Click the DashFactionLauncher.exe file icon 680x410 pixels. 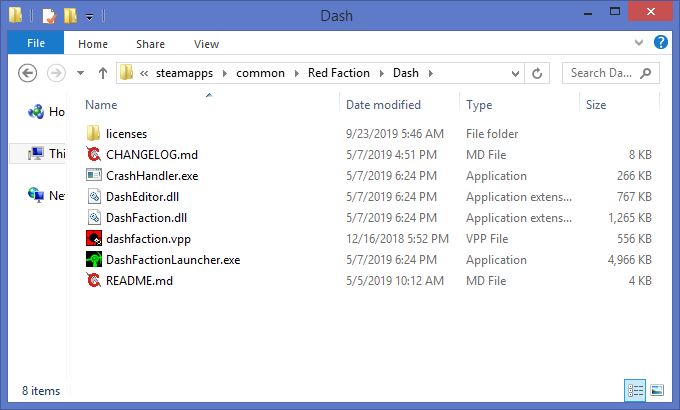pos(94,260)
